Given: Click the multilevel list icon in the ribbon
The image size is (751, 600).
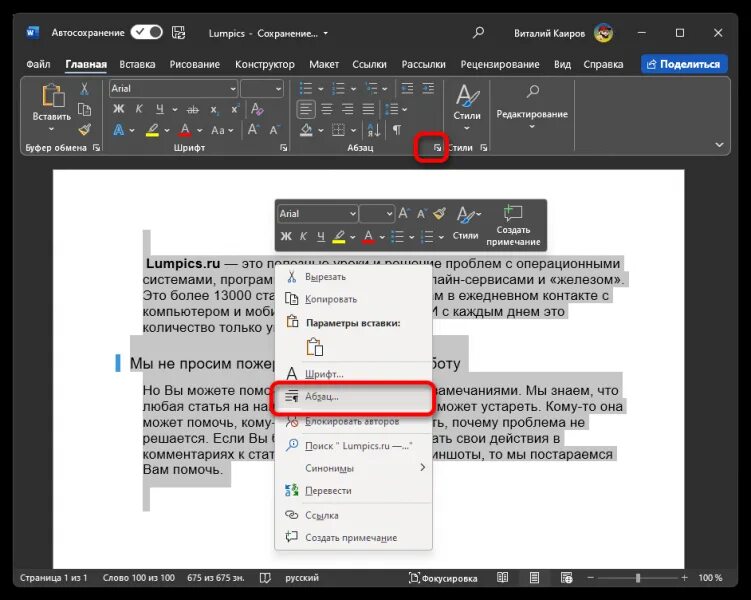Looking at the screenshot, I should (x=371, y=89).
